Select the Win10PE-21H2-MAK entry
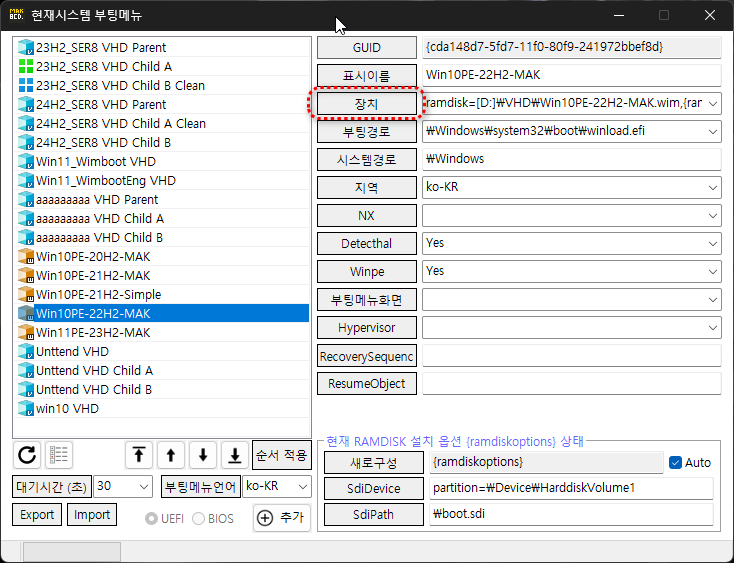 pyautogui.click(x=162, y=276)
